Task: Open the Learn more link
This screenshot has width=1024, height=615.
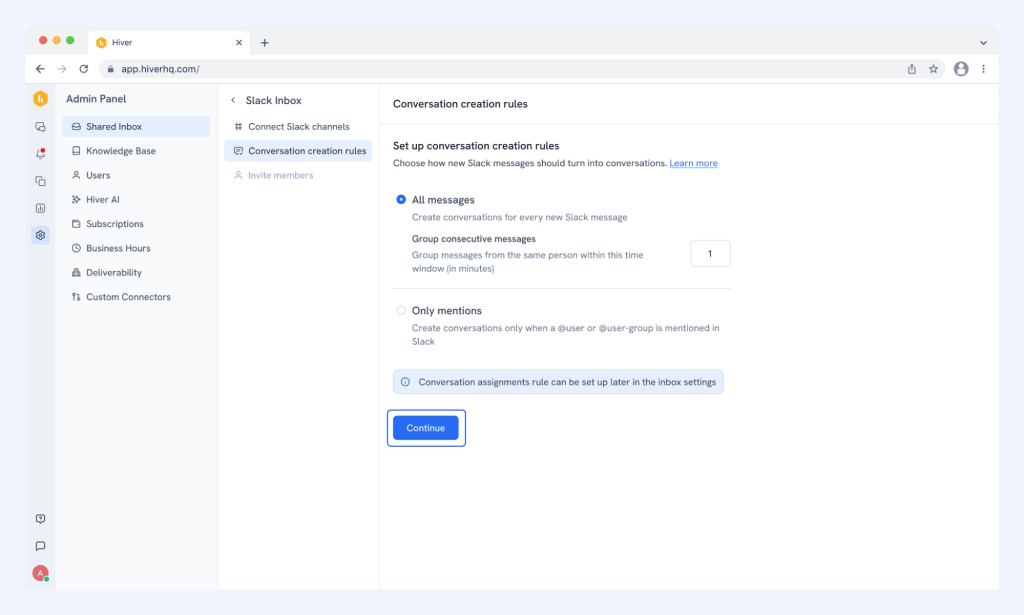Action: pos(694,163)
